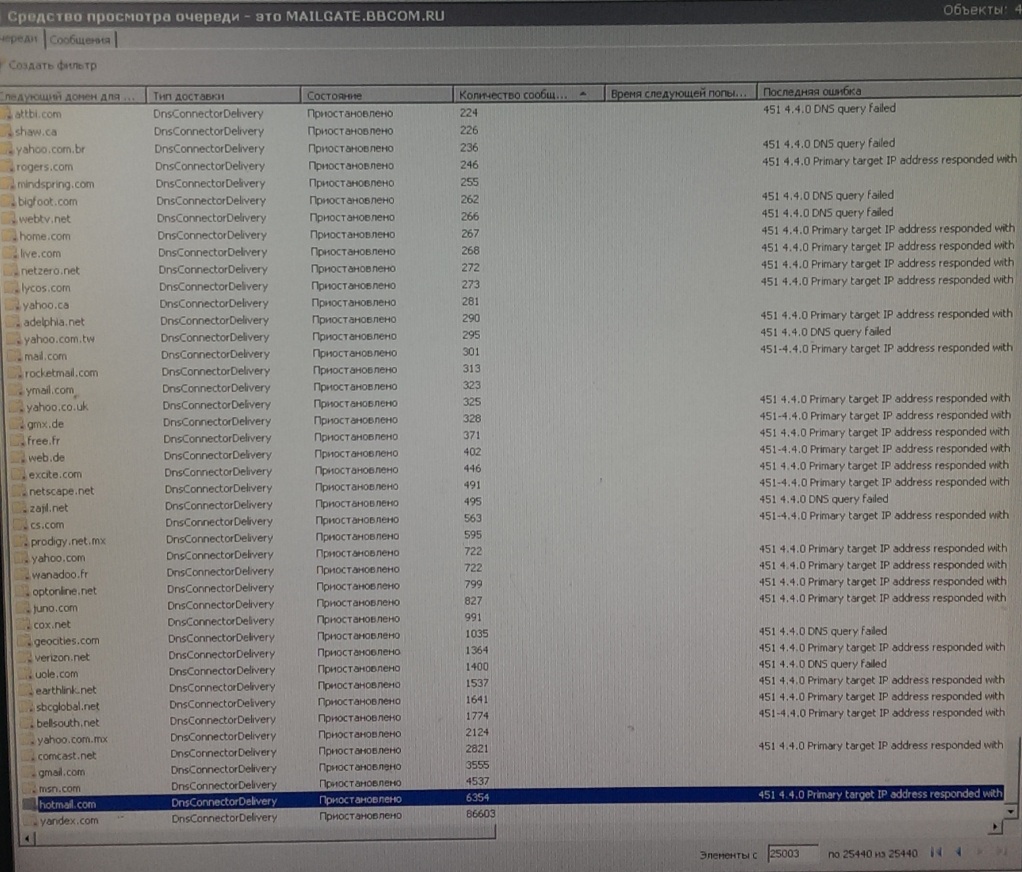Click the queue icon next to bellsouth.net
The width and height of the screenshot is (1022, 872).
(x=27, y=723)
